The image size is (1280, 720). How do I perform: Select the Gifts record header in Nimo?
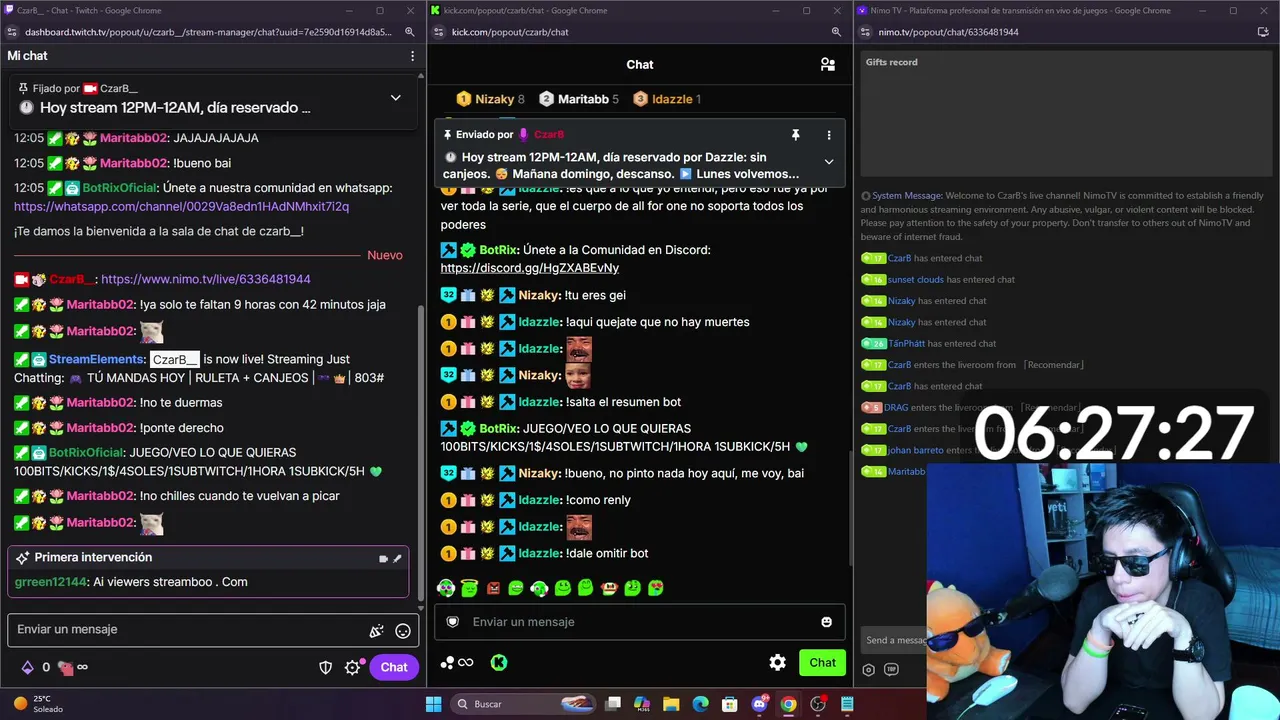coord(891,62)
